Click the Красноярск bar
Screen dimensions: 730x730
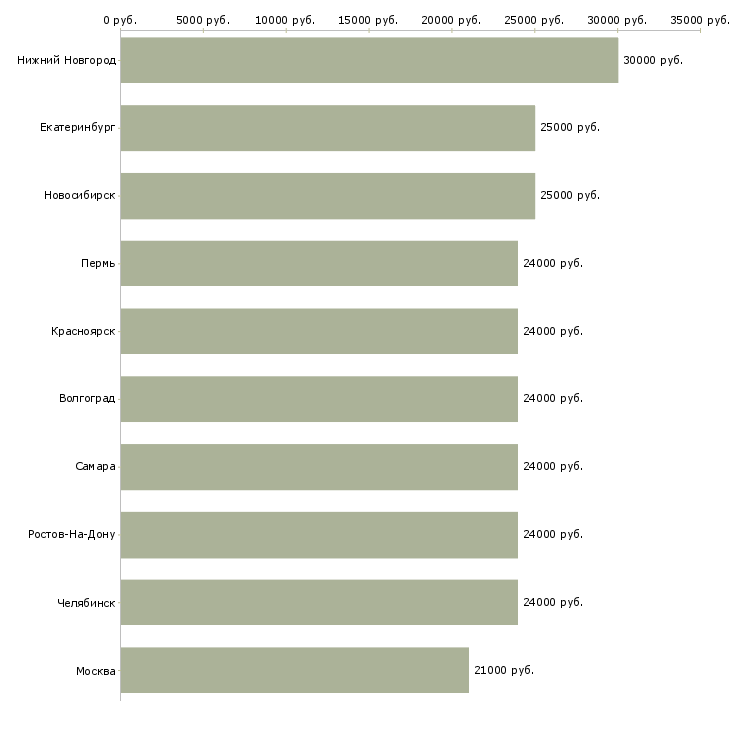click(319, 331)
